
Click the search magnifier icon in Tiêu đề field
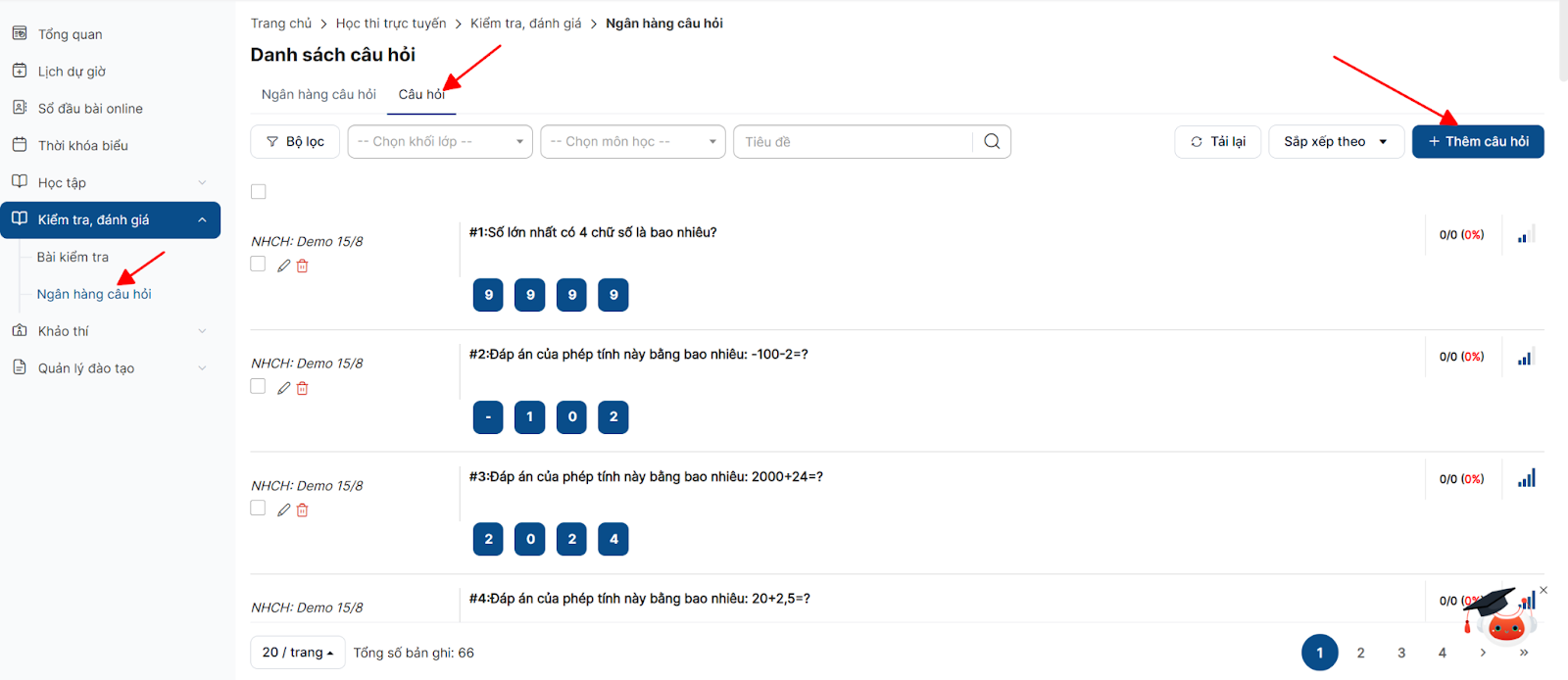[x=992, y=141]
